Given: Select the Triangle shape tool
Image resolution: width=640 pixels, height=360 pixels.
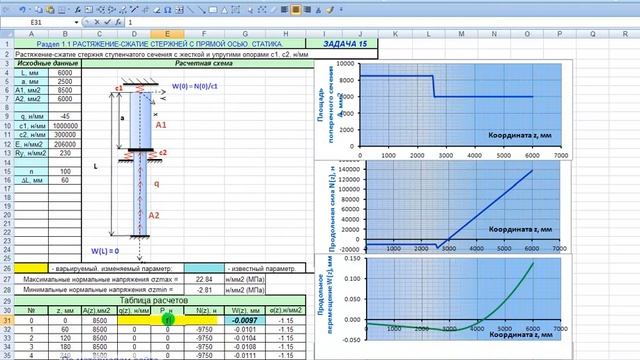Looking at the screenshot, I should pos(224,10).
